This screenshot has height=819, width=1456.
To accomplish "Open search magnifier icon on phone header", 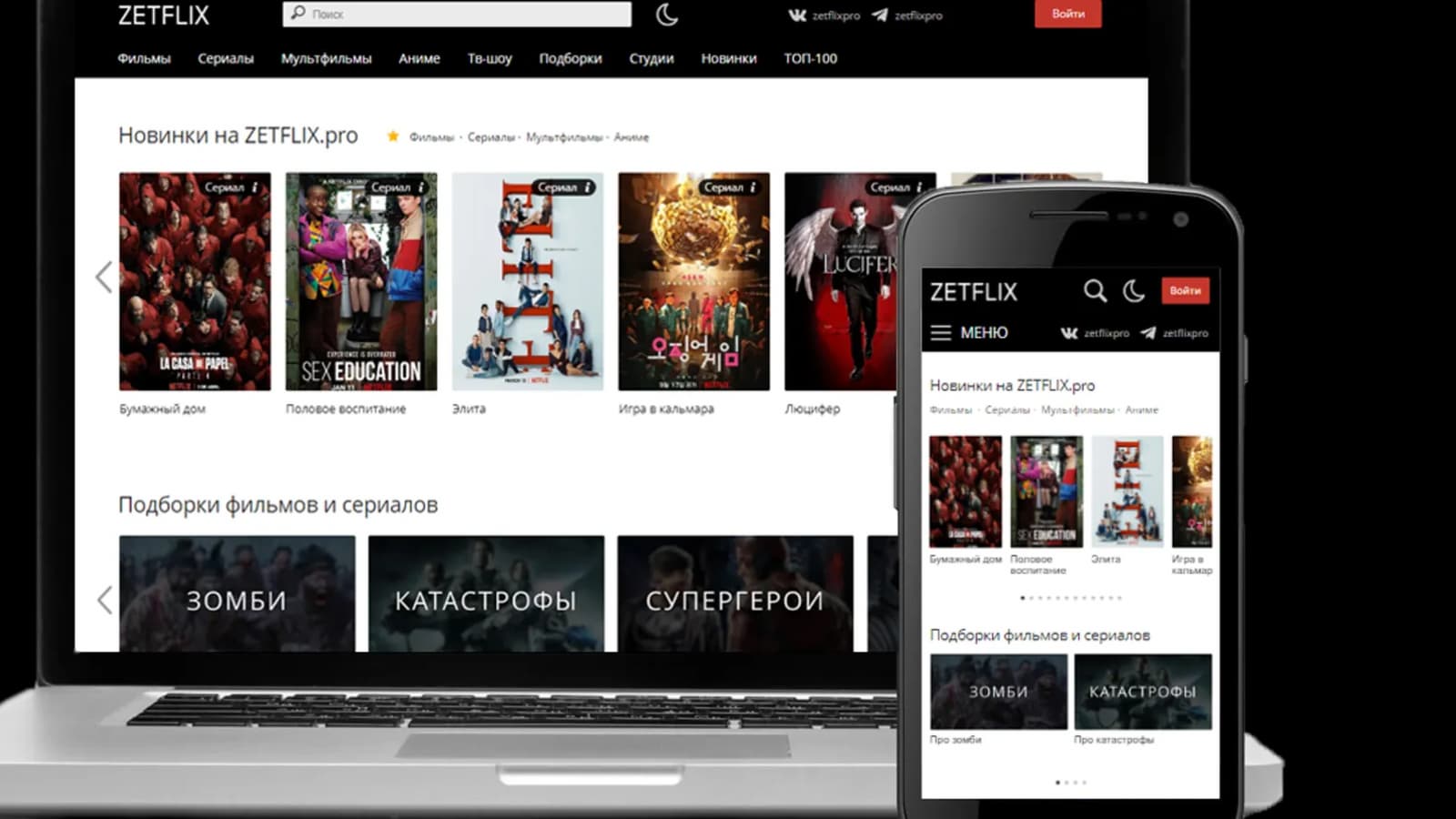I will click(x=1095, y=291).
